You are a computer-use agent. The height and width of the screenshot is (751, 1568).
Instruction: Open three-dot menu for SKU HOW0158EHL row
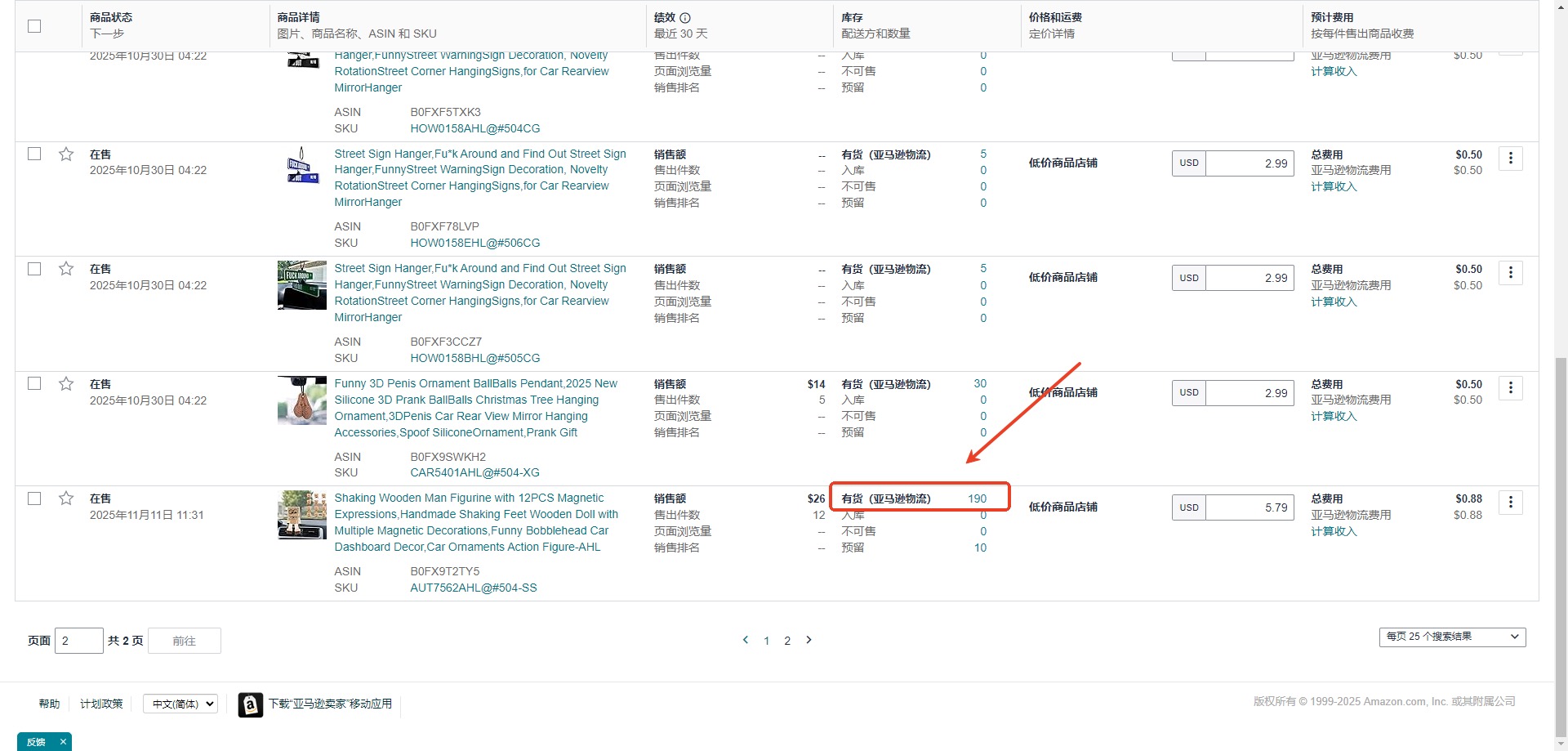1510,159
